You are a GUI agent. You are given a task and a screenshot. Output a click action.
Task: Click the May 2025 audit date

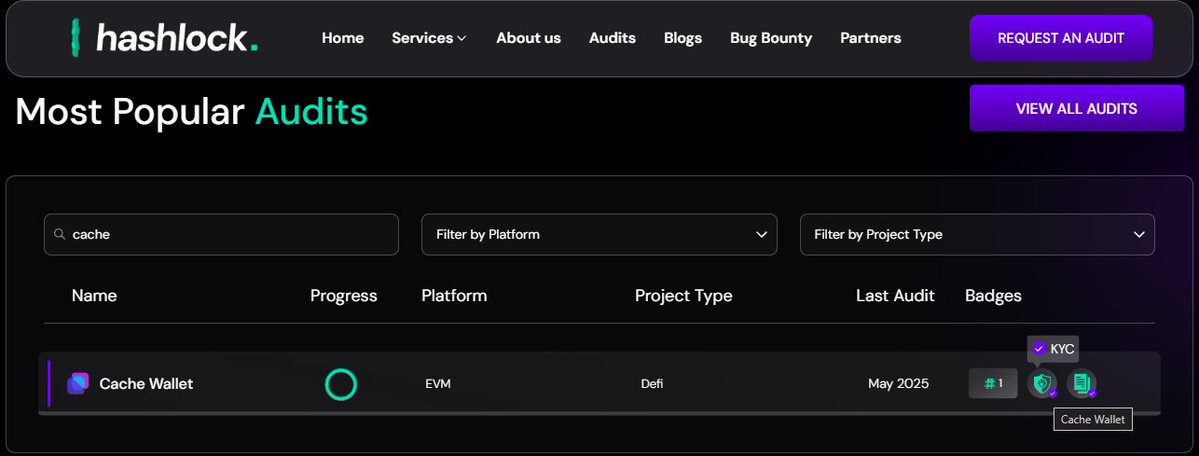pyautogui.click(x=898, y=384)
